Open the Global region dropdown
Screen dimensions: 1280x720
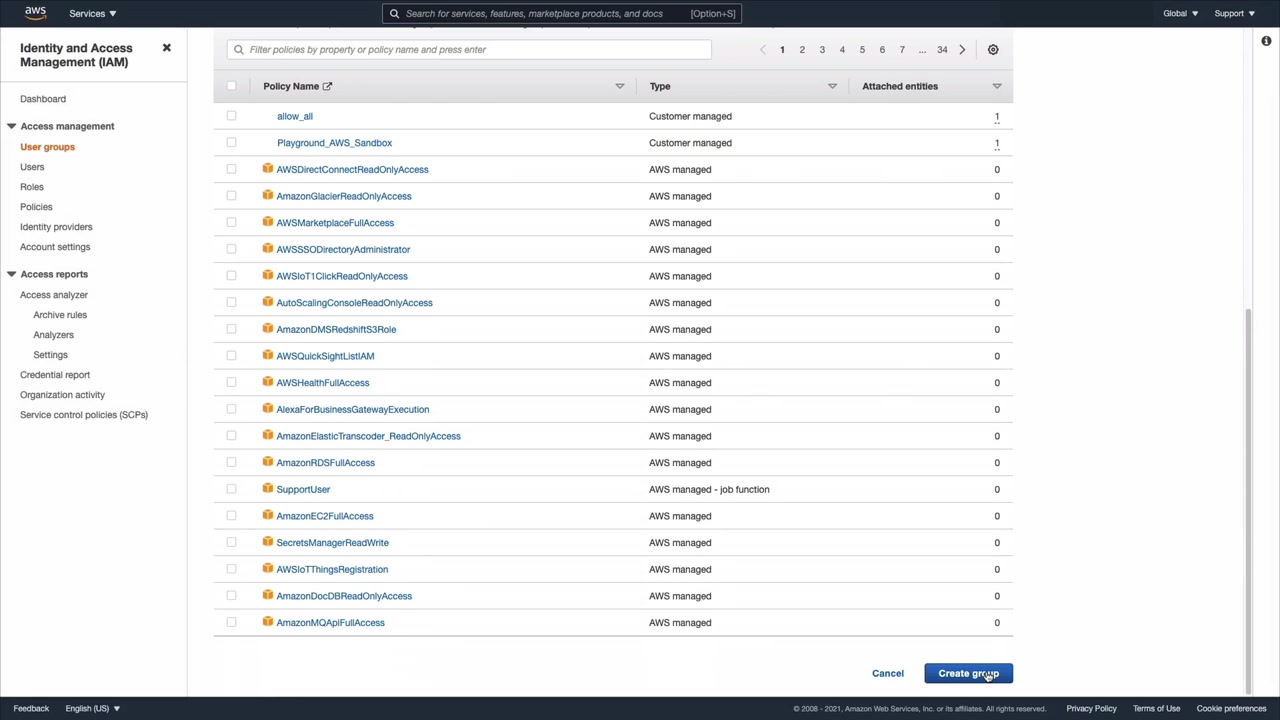click(1180, 13)
